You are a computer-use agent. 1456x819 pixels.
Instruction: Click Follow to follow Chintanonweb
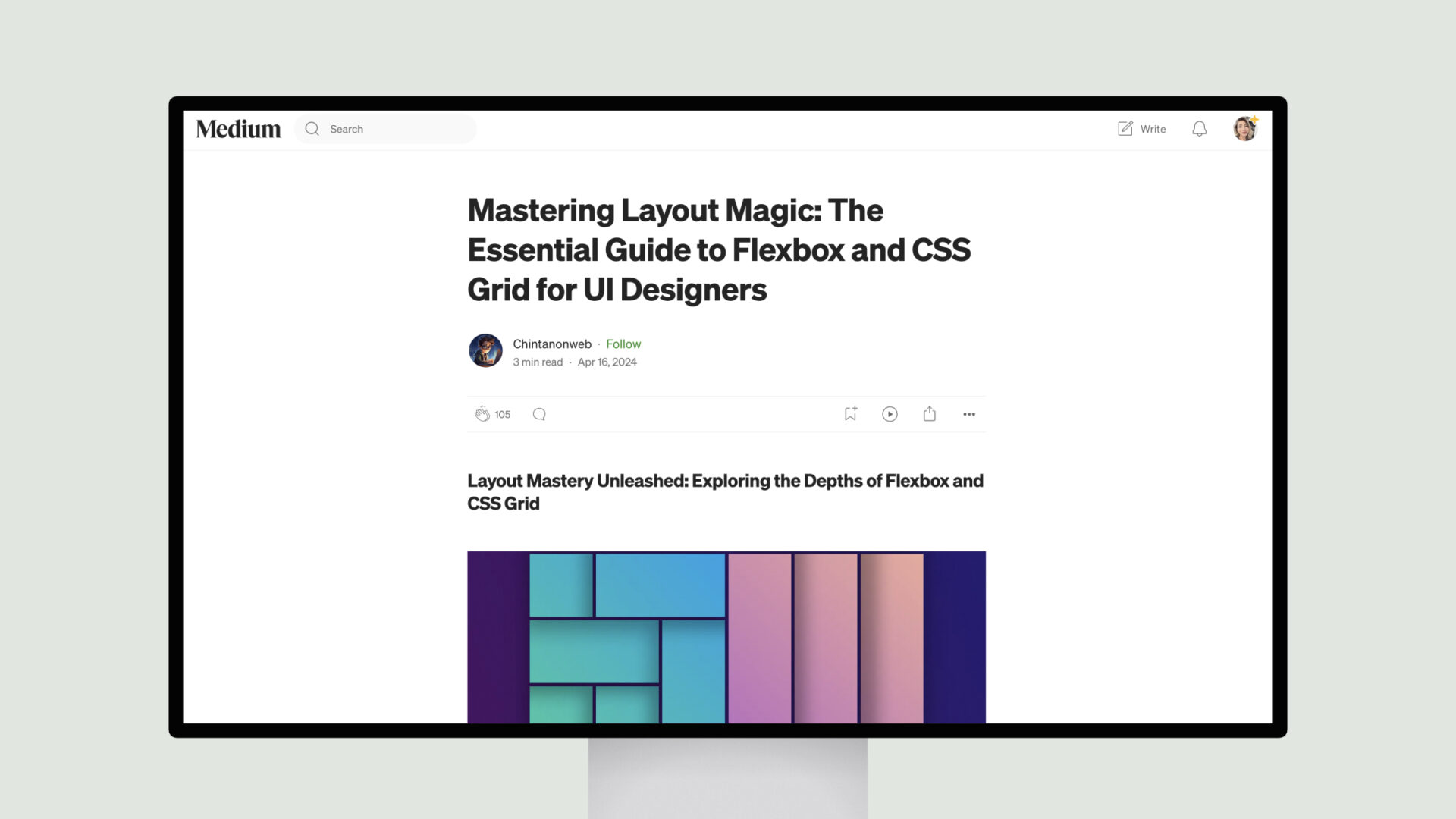click(623, 343)
